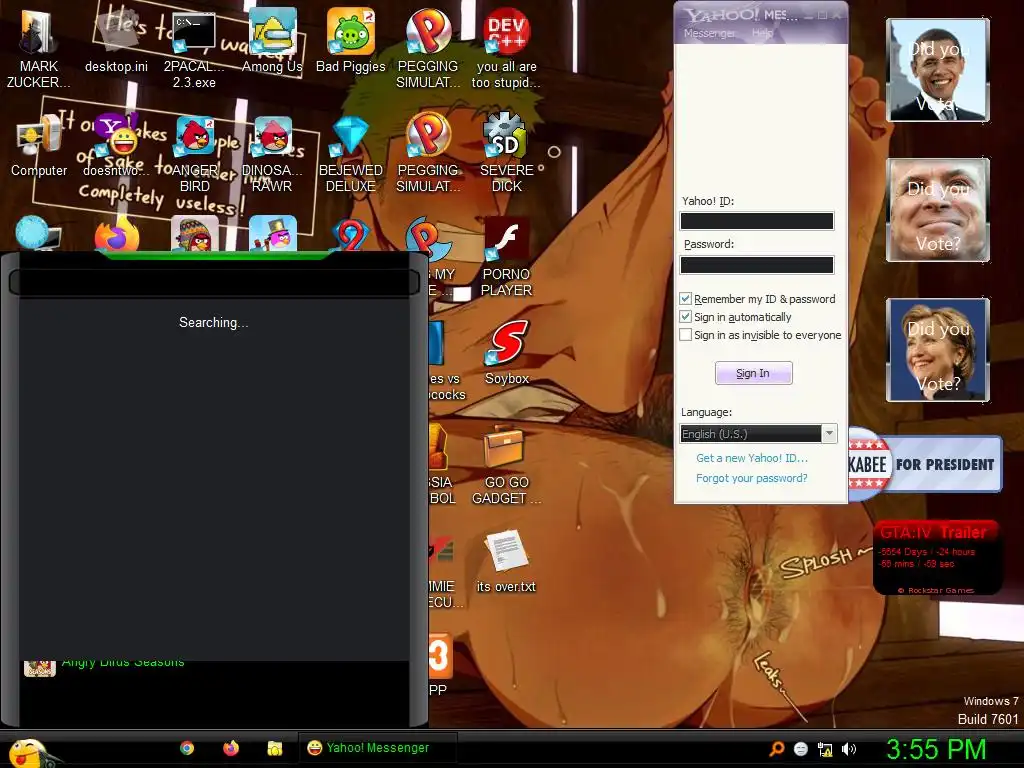
Task: Click the Hillary 'Did you Vote?' gadget
Action: (938, 349)
